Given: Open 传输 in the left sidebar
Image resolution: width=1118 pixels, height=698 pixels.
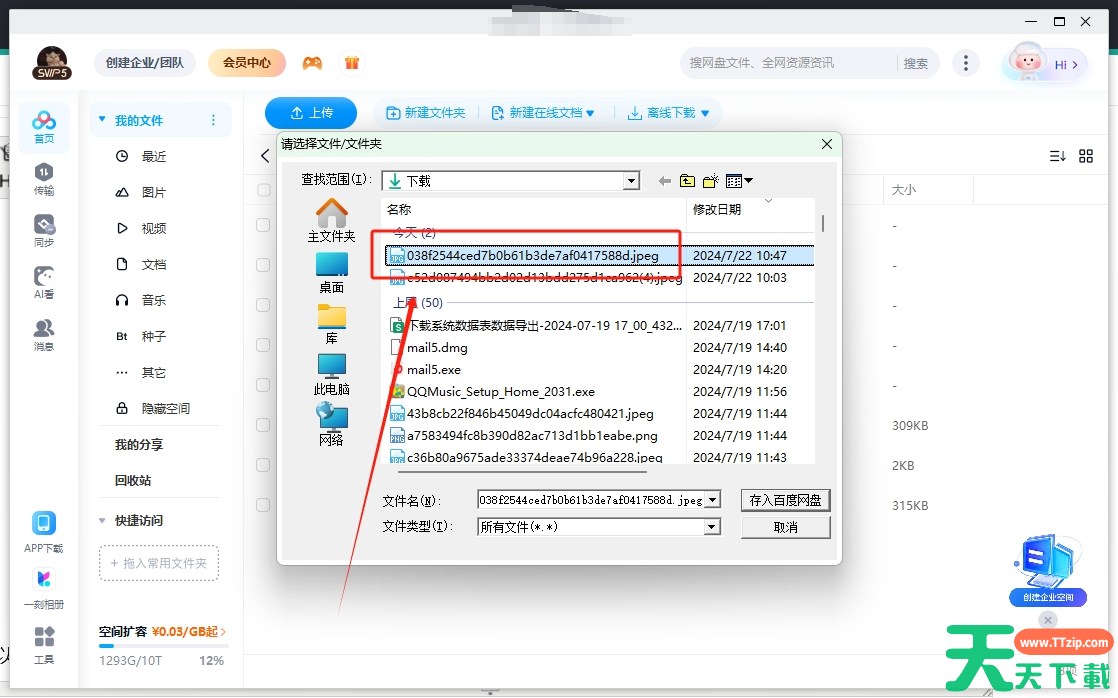Looking at the screenshot, I should click(44, 179).
